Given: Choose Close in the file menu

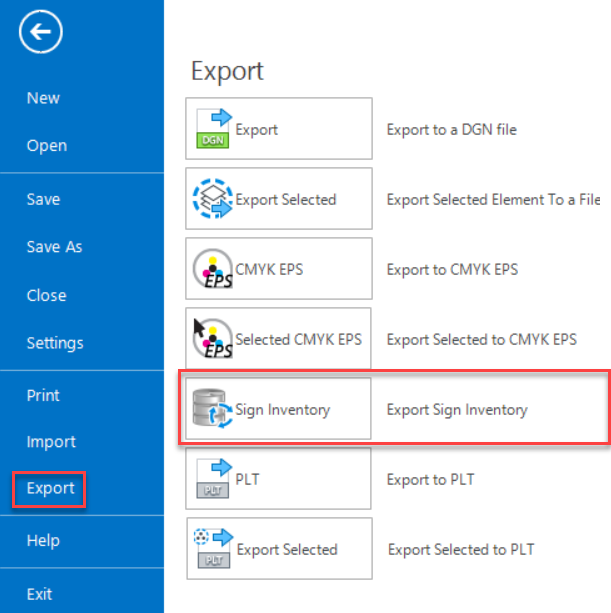Looking at the screenshot, I should [47, 296].
